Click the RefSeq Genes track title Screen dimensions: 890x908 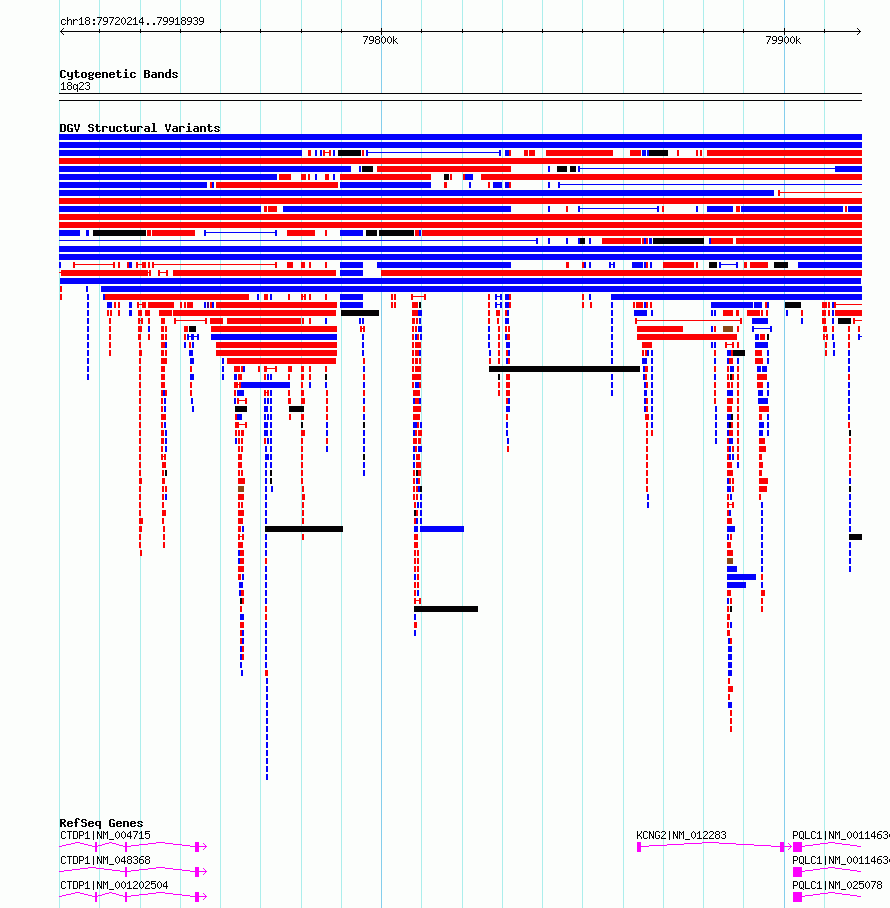101,823
